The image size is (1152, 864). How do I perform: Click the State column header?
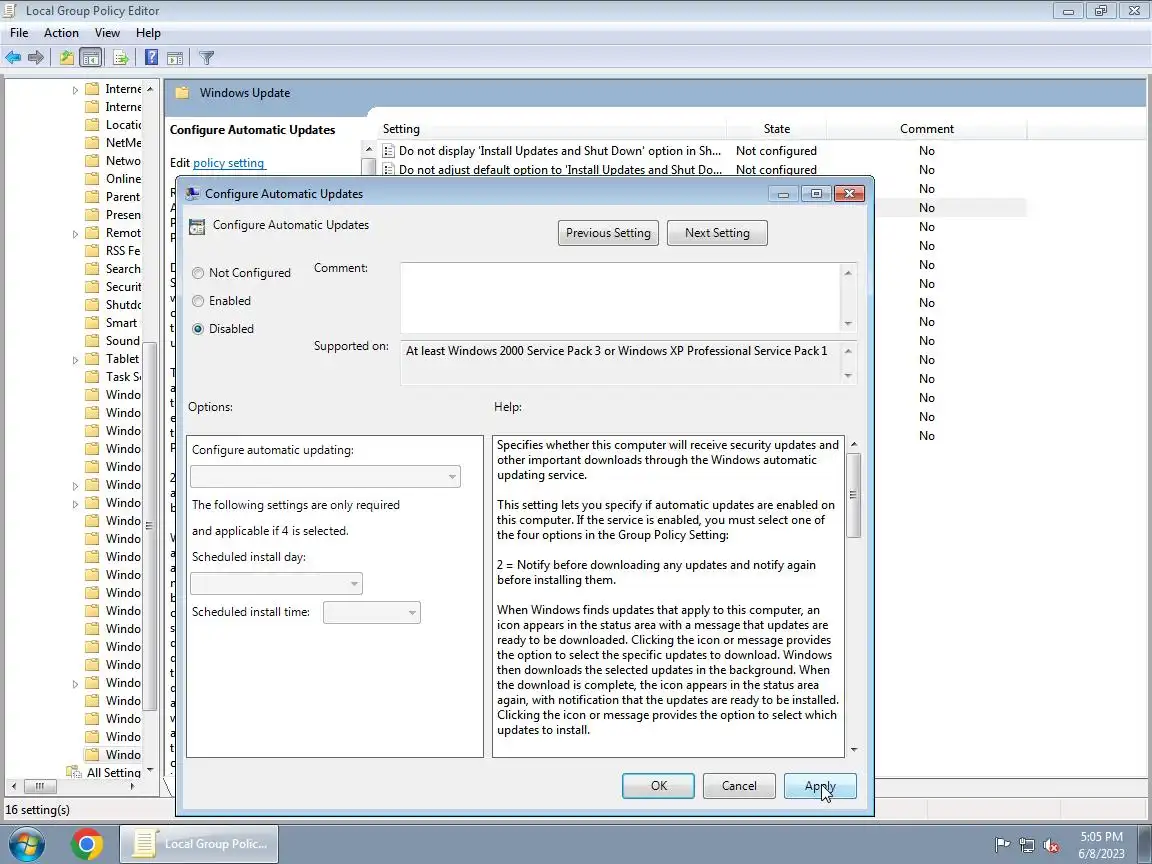pyautogui.click(x=777, y=129)
